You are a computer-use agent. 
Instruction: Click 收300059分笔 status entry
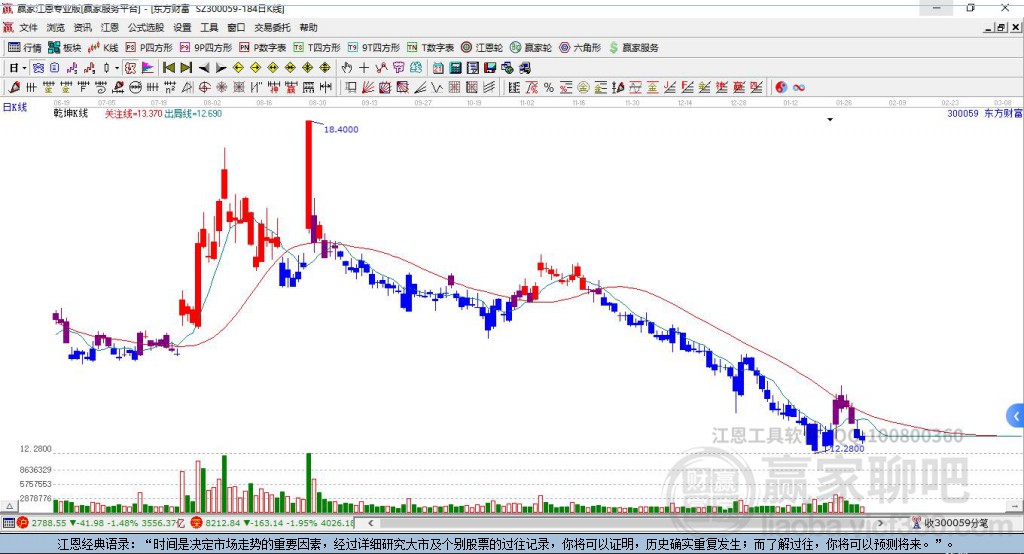(951, 523)
